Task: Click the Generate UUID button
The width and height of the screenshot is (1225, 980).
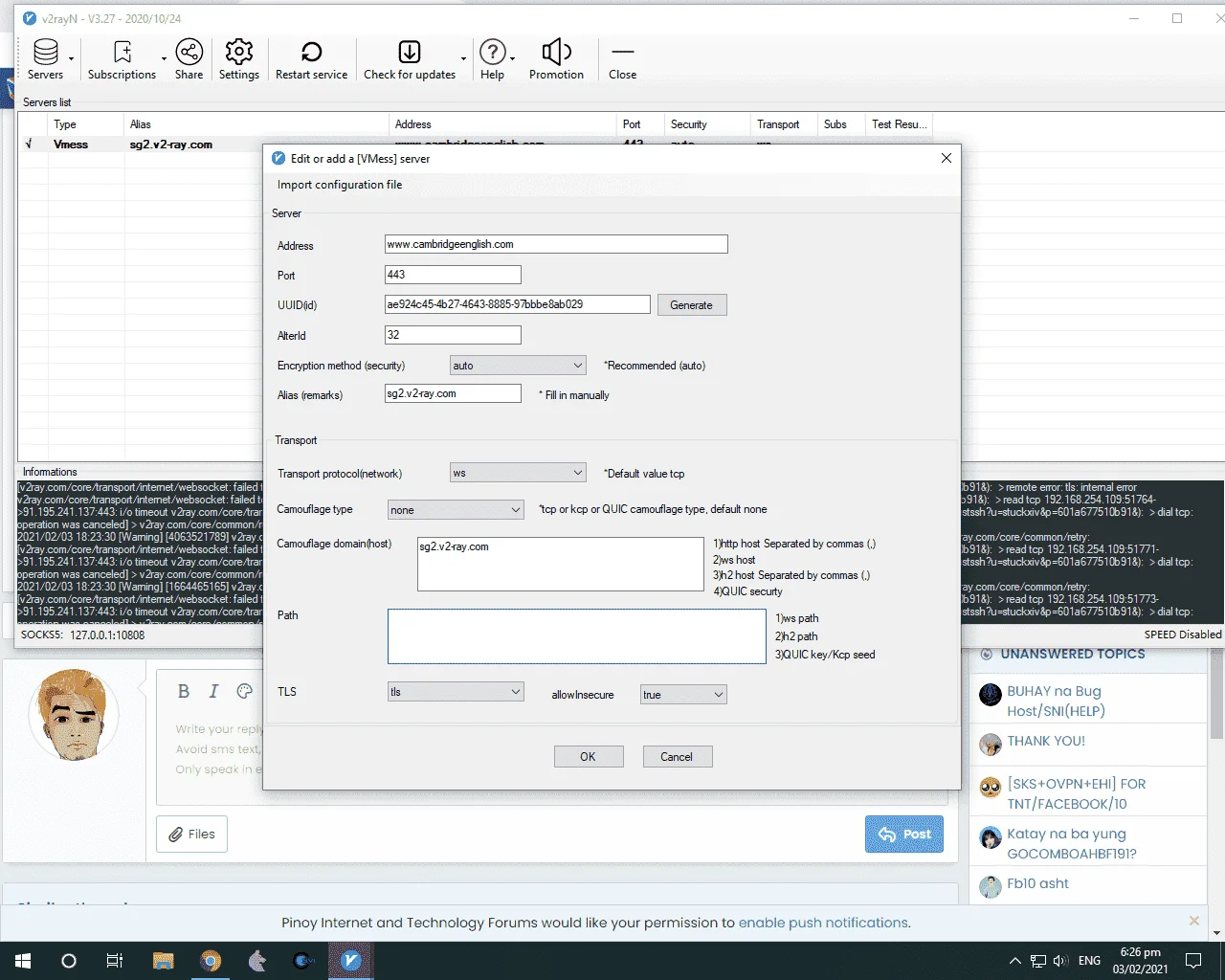Action: [691, 305]
